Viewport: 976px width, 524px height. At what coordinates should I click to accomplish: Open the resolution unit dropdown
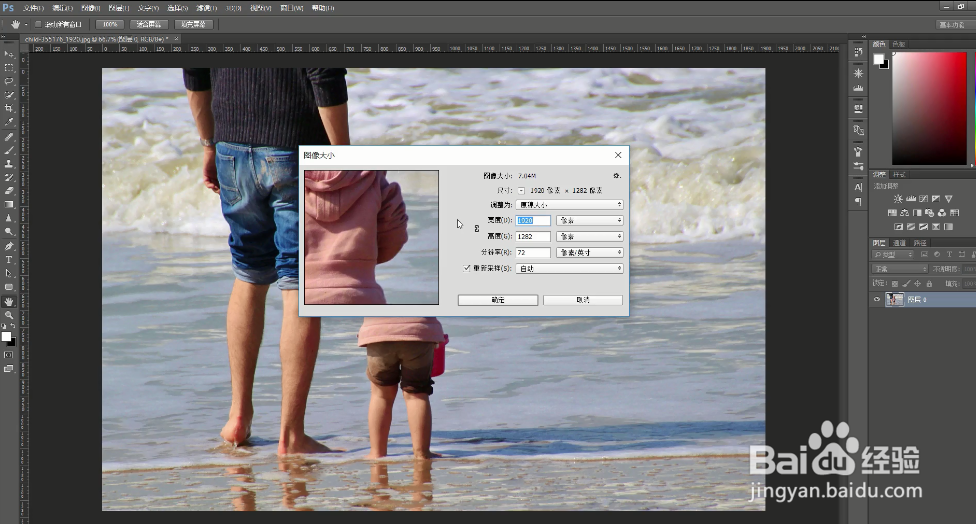pos(589,253)
